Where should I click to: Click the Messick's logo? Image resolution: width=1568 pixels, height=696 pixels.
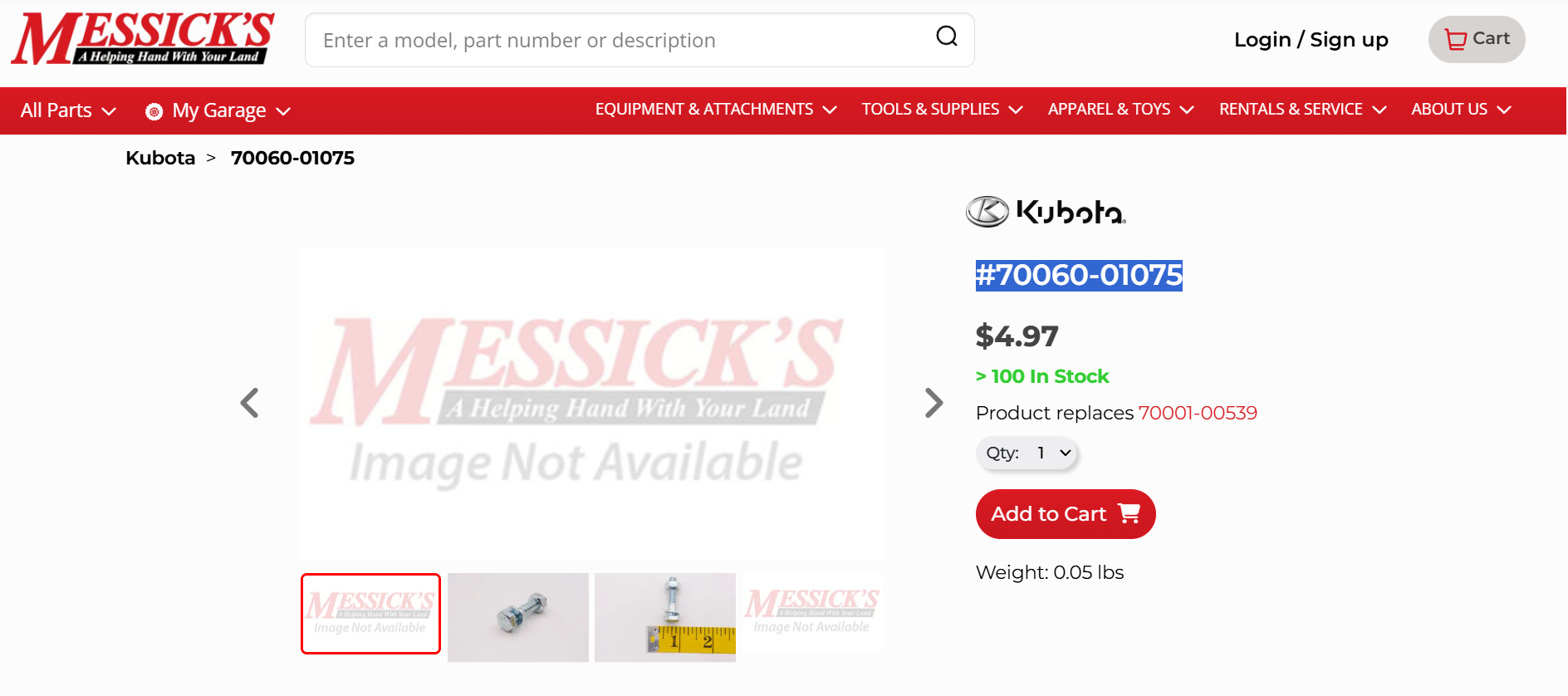(x=142, y=39)
